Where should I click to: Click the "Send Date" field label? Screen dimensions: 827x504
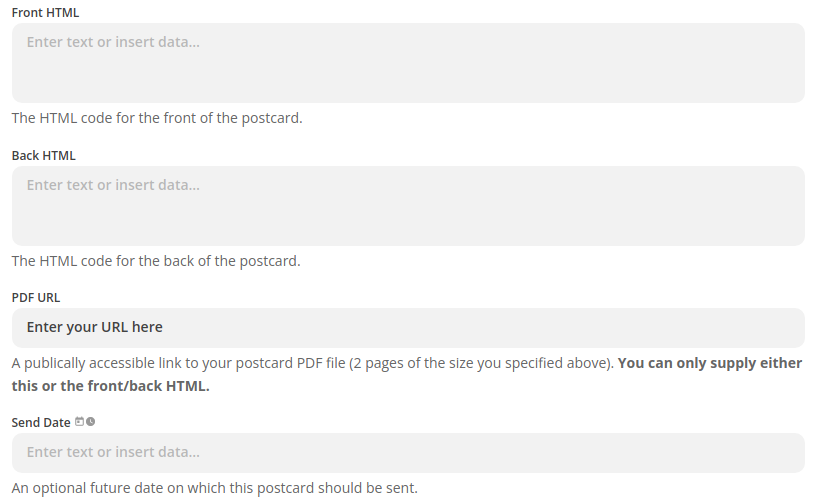pyautogui.click(x=41, y=423)
